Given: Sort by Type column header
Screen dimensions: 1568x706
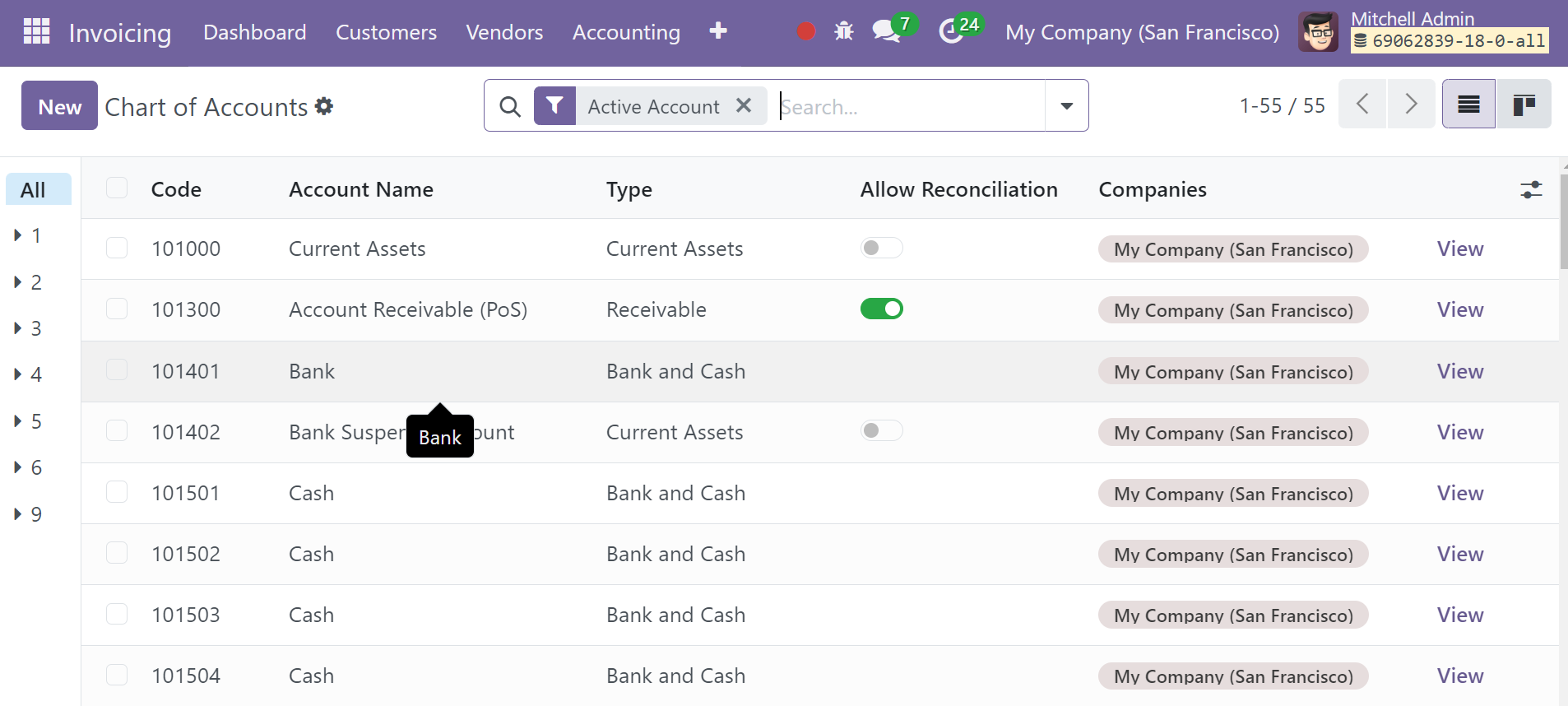Looking at the screenshot, I should (629, 190).
